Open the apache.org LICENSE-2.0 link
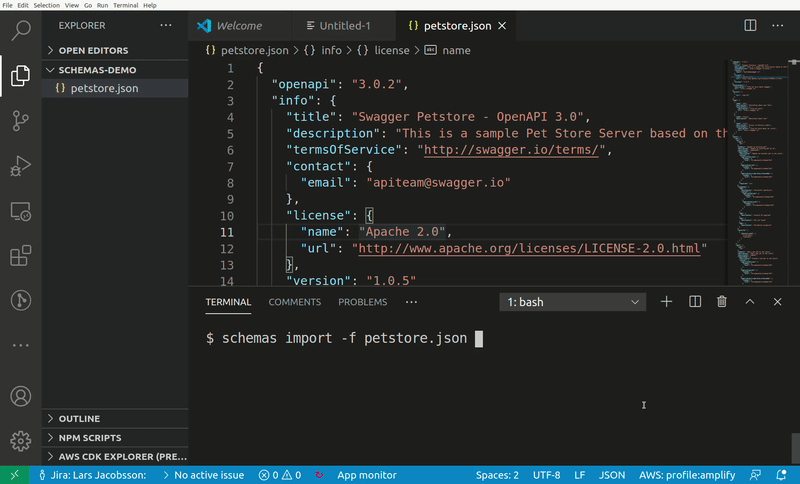The height and width of the screenshot is (484, 800). [x=530, y=248]
